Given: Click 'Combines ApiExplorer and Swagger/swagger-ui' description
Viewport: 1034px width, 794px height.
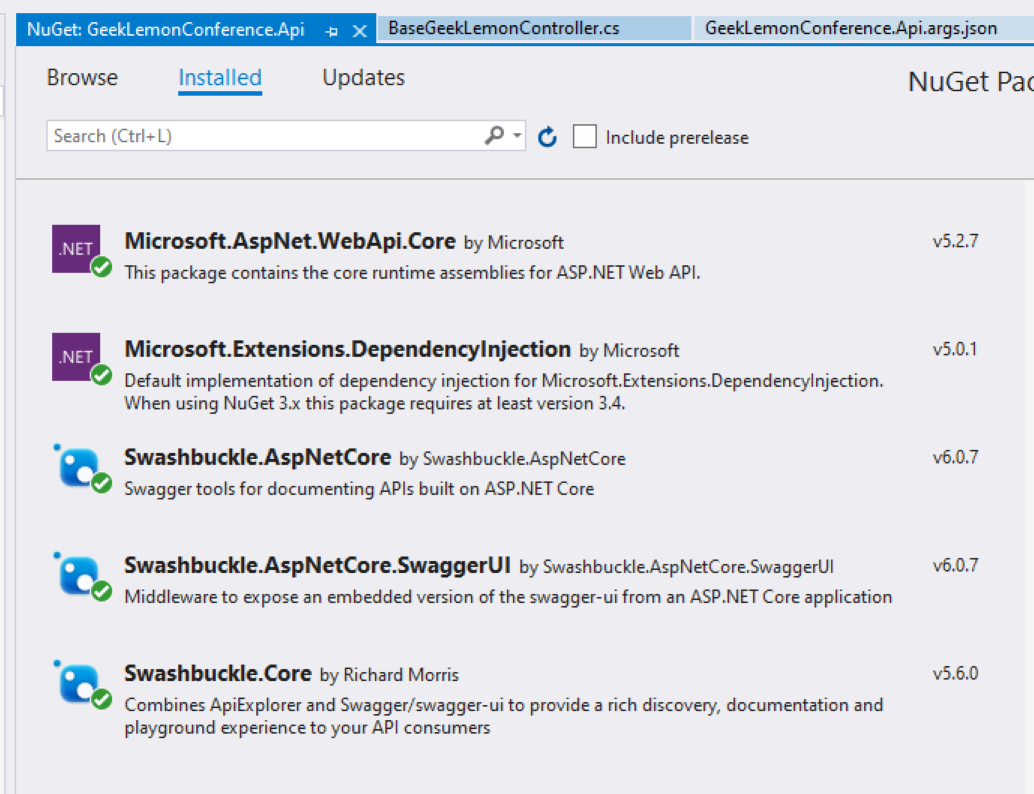Looking at the screenshot, I should [504, 716].
